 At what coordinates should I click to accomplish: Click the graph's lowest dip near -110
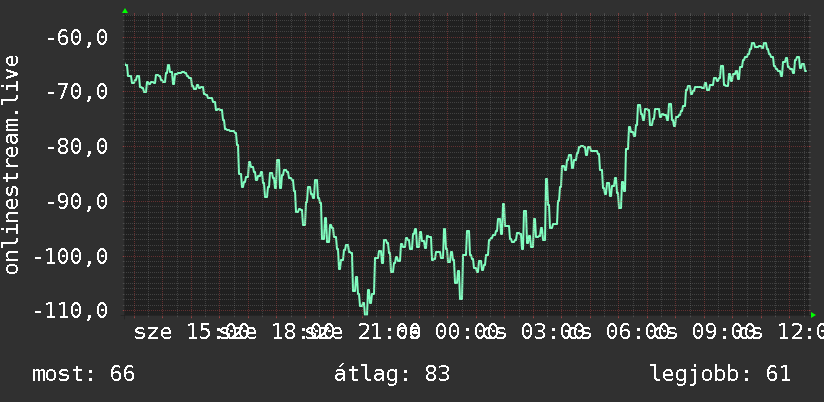point(365,313)
